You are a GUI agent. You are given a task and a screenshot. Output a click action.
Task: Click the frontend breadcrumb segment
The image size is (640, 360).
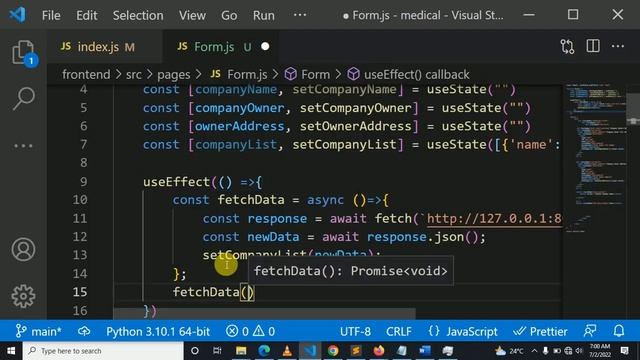pyautogui.click(x=86, y=75)
